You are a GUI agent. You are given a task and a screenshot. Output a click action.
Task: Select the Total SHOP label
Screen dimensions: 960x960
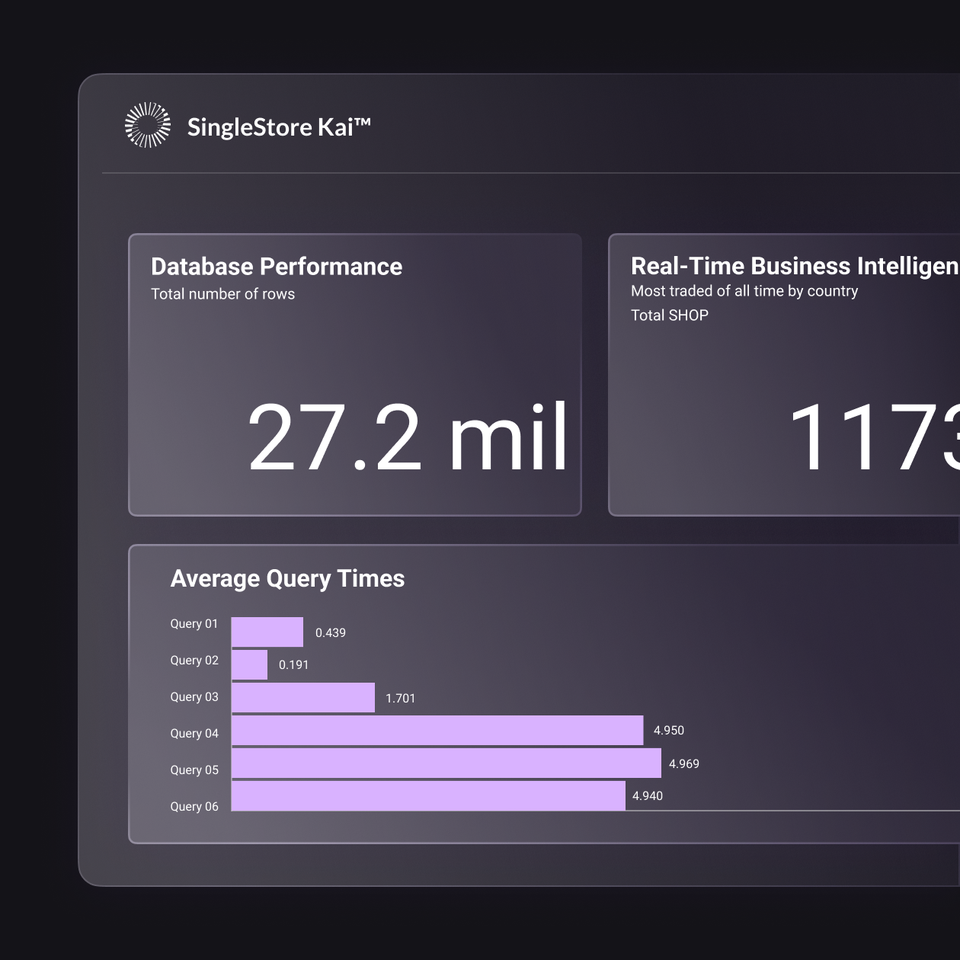pyautogui.click(x=669, y=315)
